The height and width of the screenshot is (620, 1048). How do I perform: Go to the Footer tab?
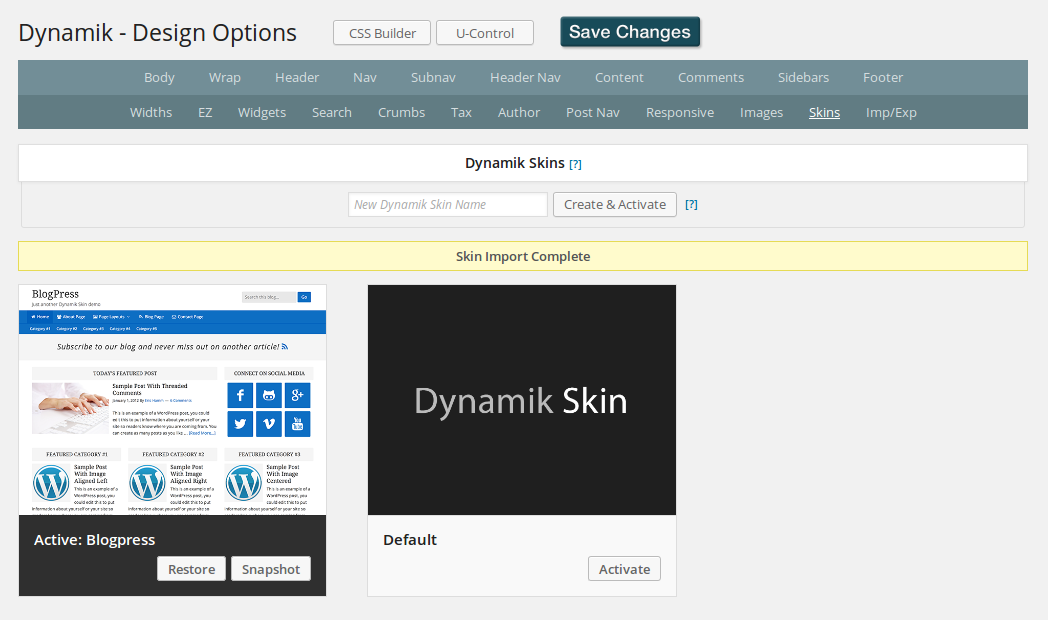pyautogui.click(x=882, y=77)
